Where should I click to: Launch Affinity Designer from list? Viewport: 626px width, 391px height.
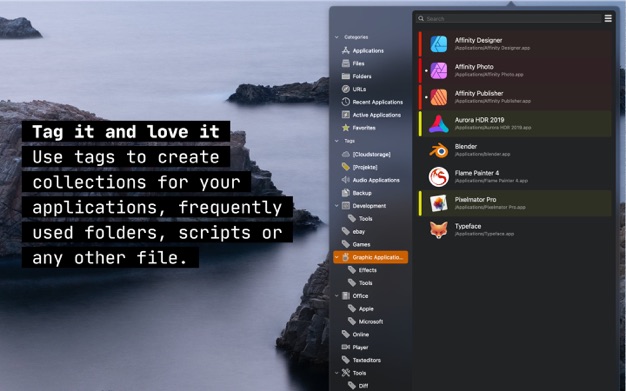click(515, 44)
